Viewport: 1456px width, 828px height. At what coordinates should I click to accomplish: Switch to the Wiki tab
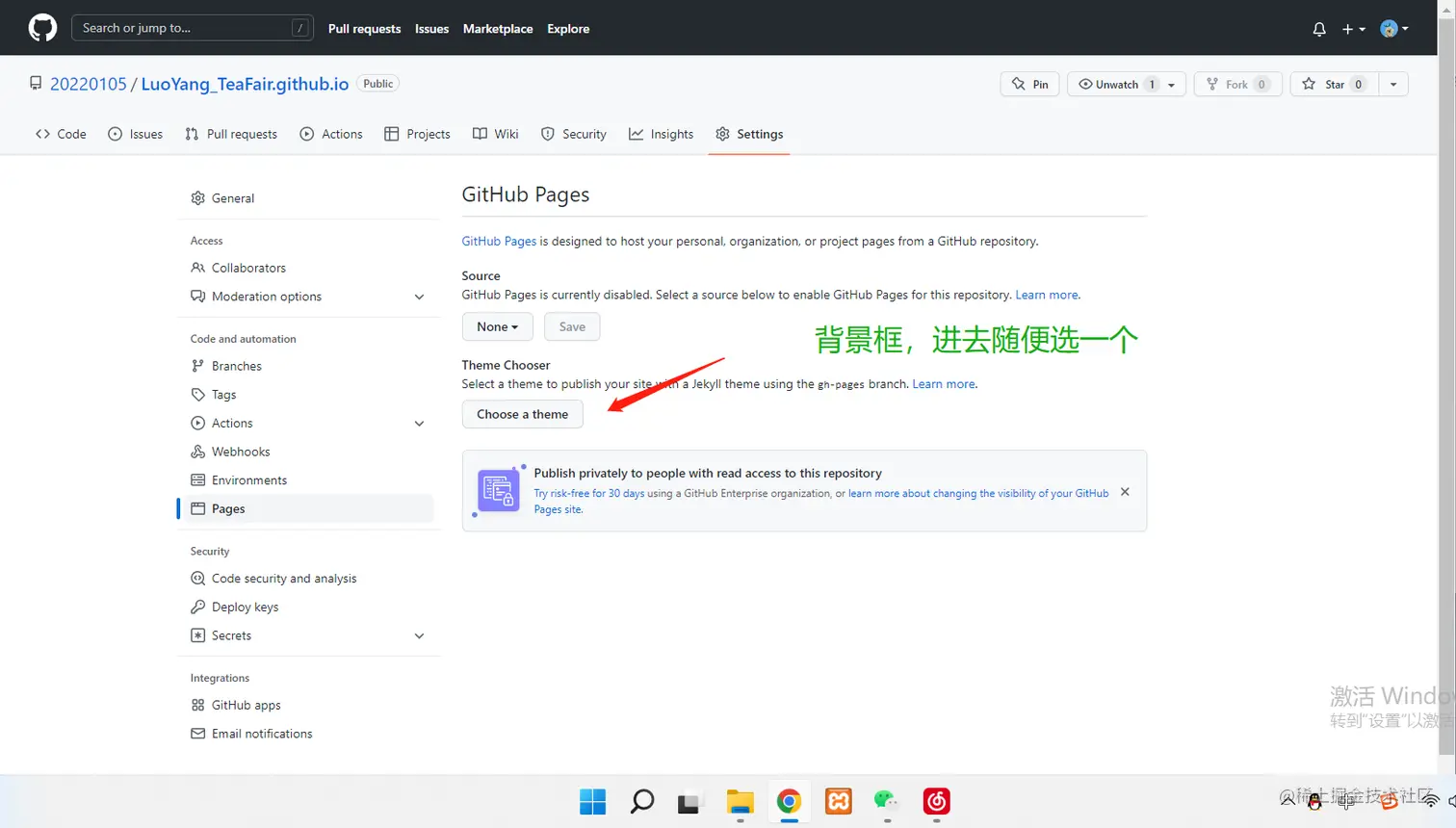[496, 134]
